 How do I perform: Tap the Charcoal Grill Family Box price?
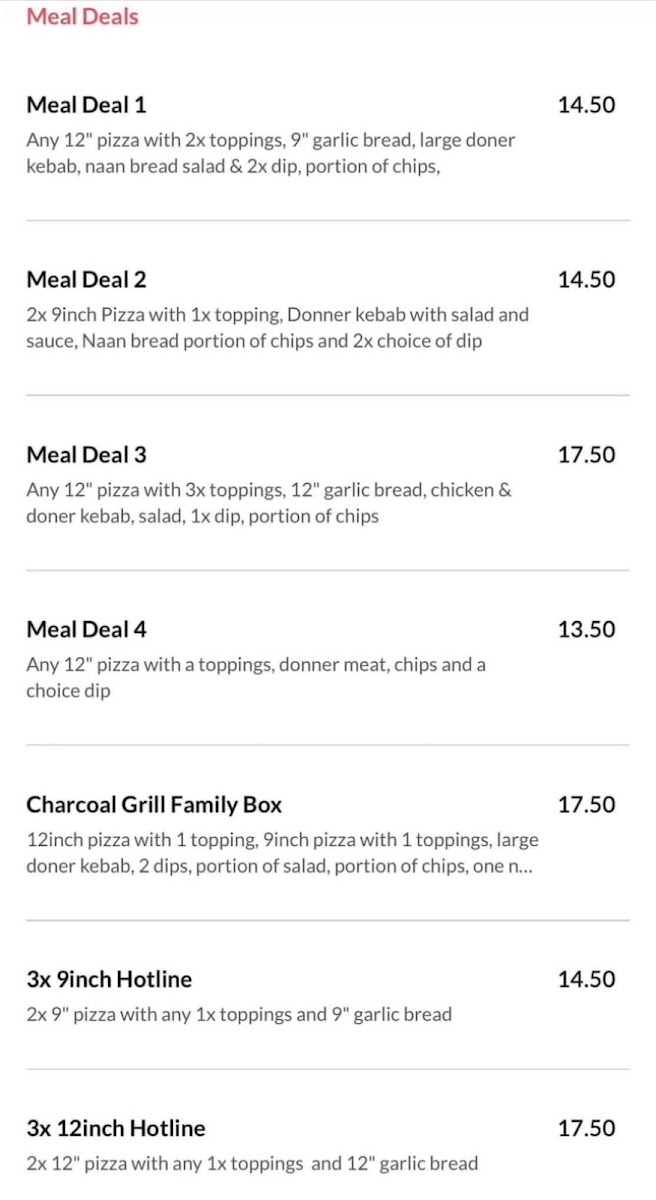(586, 805)
